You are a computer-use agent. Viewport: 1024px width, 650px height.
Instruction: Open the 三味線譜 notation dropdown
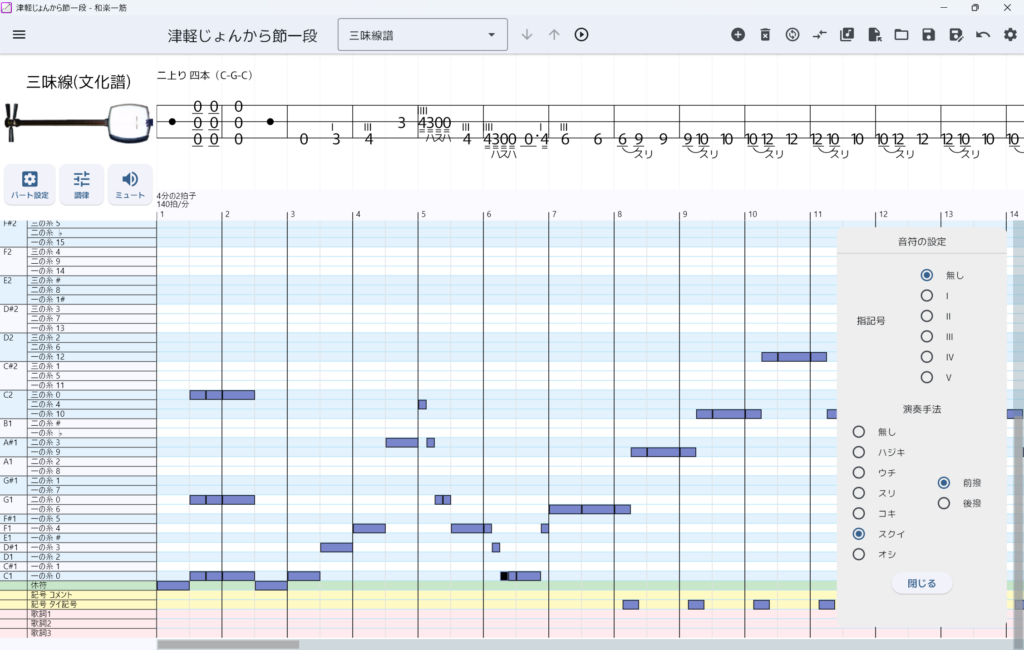(423, 35)
